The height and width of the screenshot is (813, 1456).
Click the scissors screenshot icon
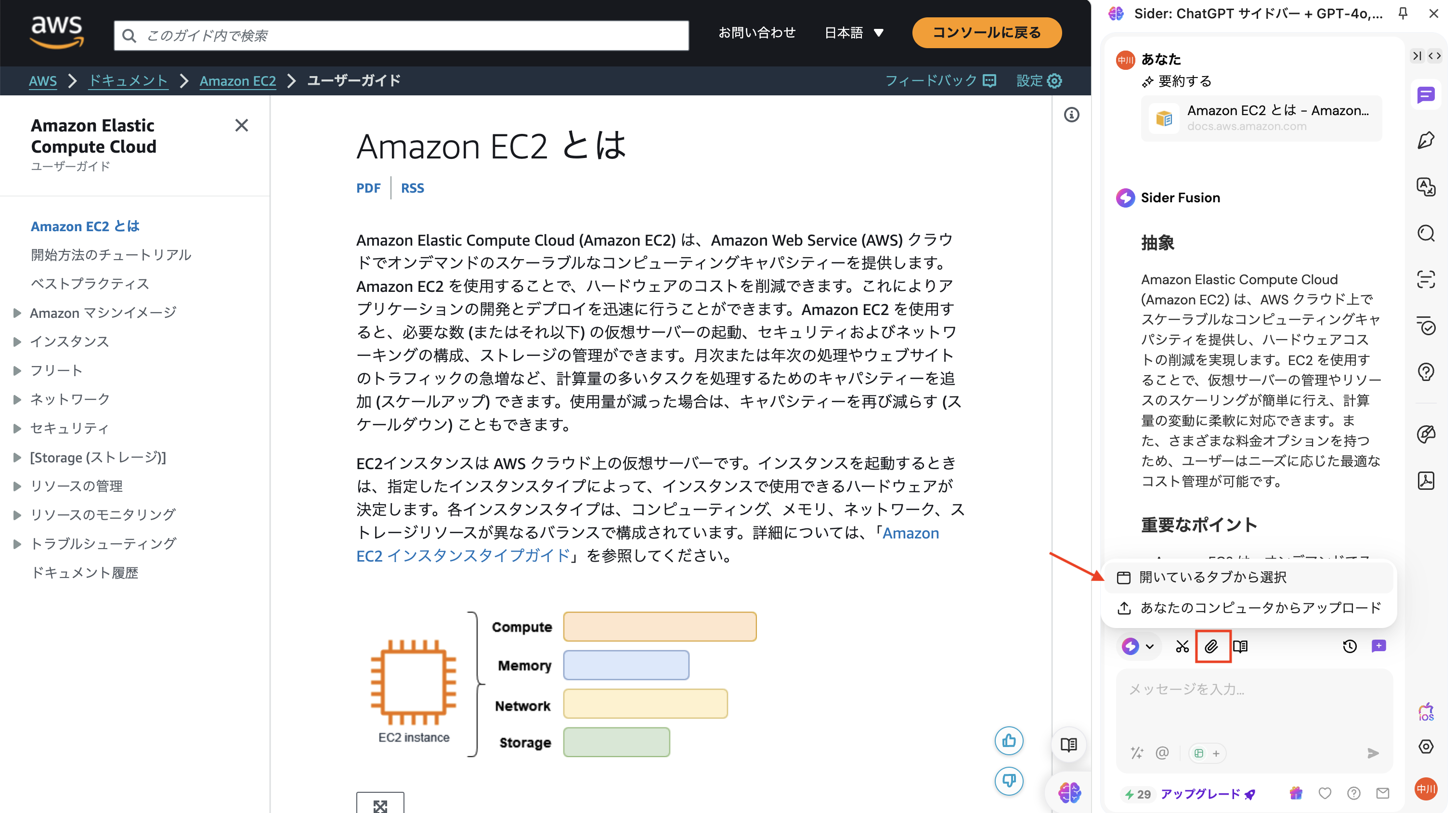point(1182,646)
